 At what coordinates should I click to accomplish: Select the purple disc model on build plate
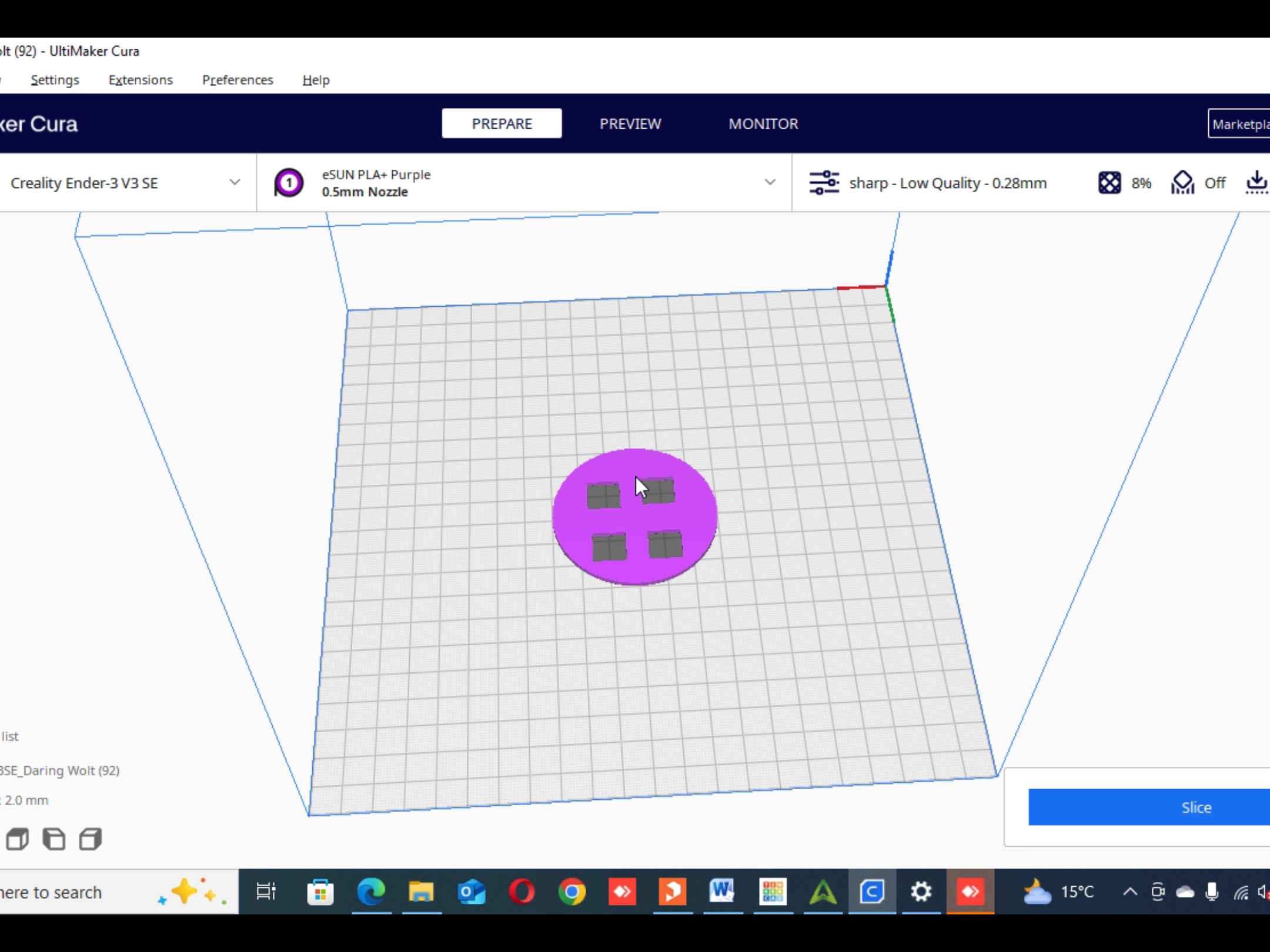click(634, 517)
